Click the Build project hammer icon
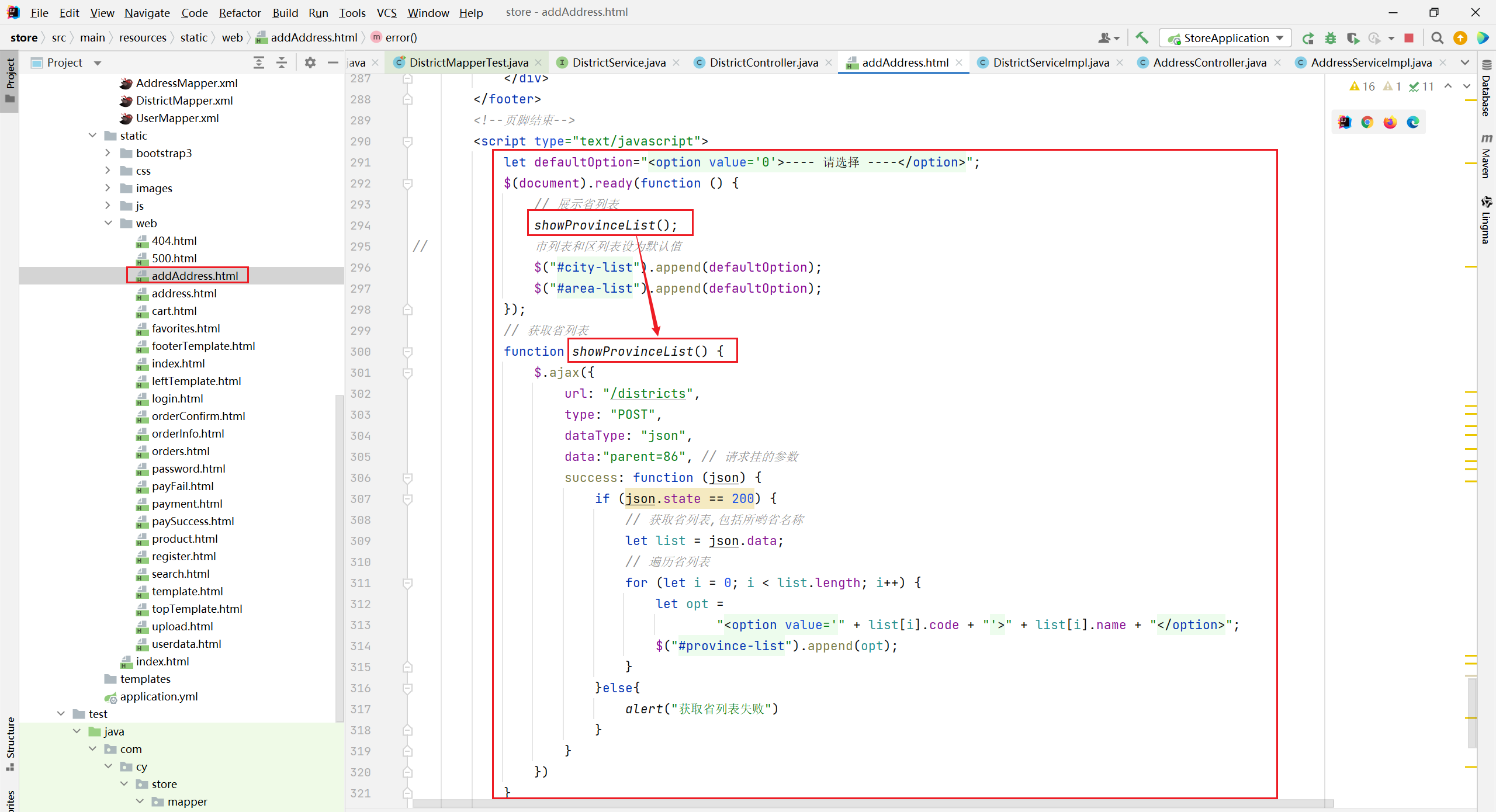This screenshot has height=812, width=1496. pos(1141,38)
